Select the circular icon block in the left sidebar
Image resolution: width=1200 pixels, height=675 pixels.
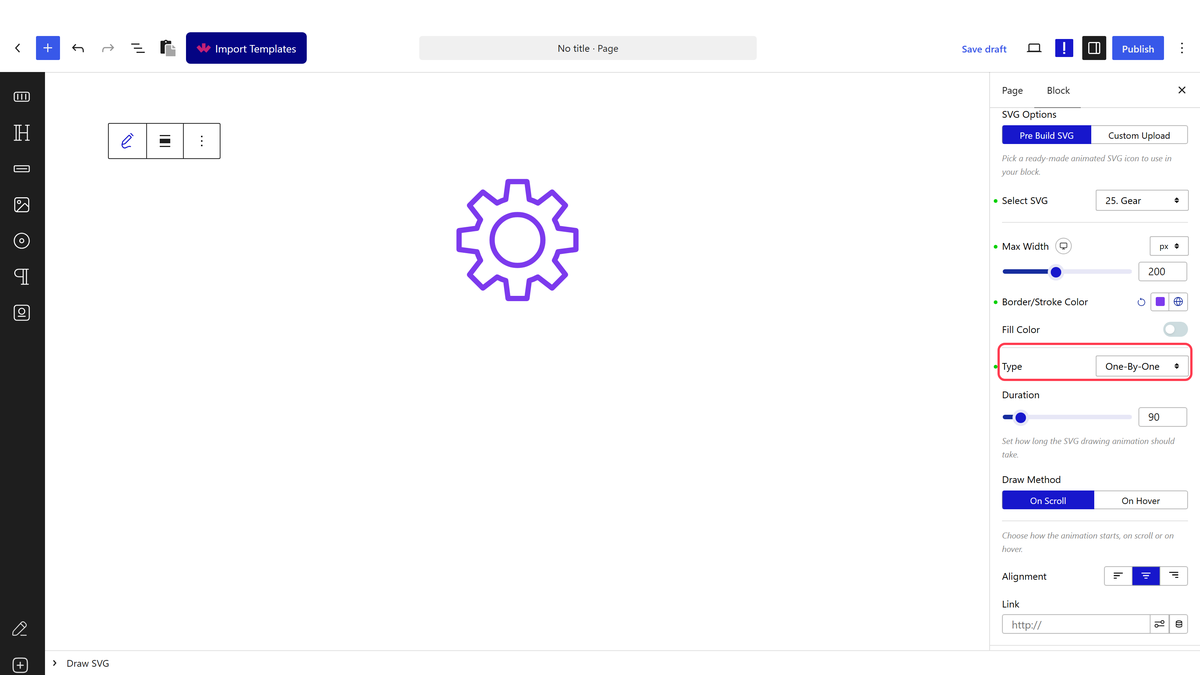click(x=22, y=241)
